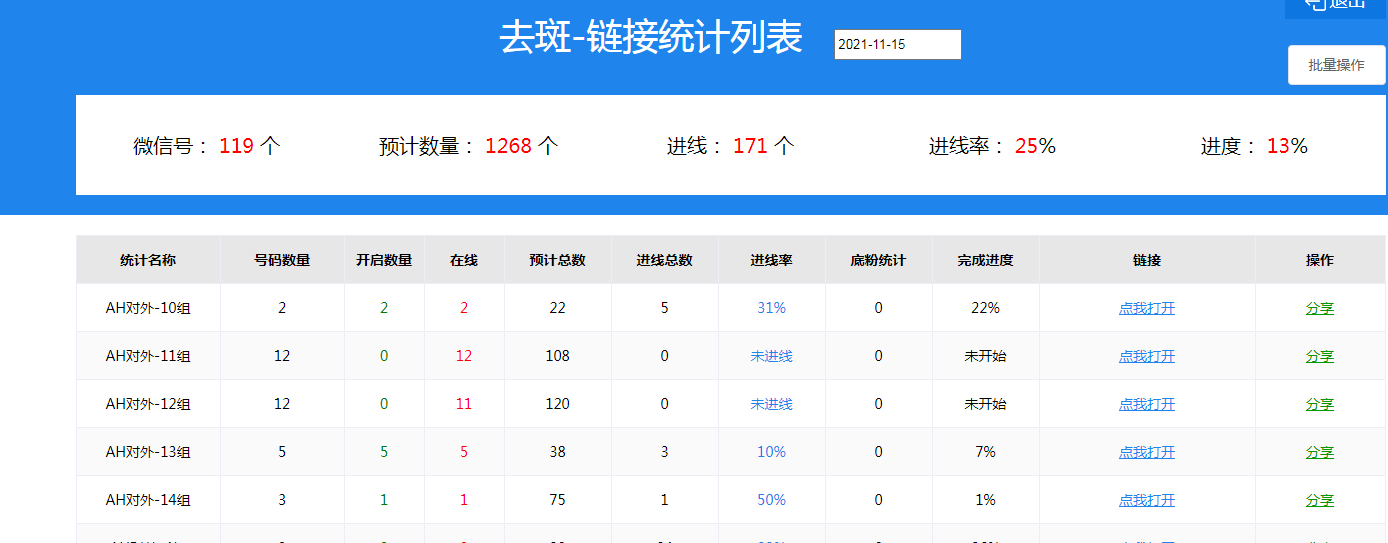Click 预计总数 108 for AH对外-11组
Image resolution: width=1388 pixels, height=543 pixels.
point(558,356)
